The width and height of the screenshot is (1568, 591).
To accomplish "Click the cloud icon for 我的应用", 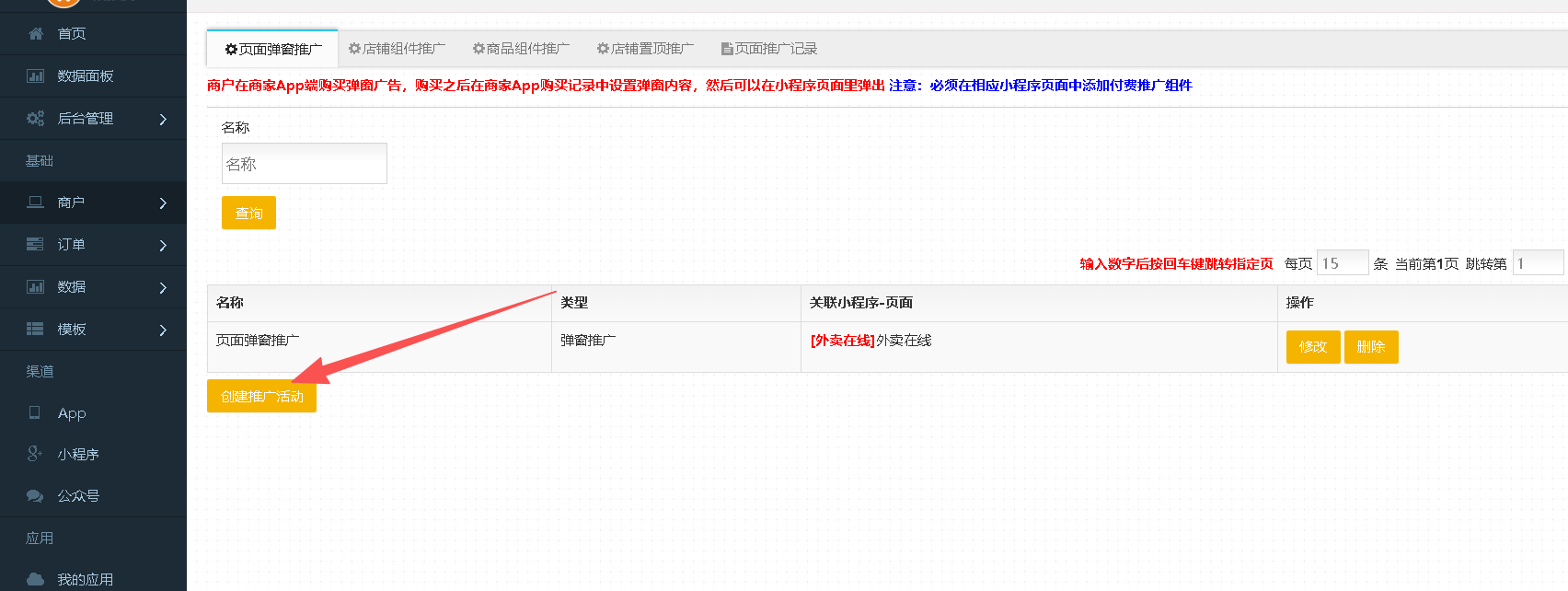I will point(36,579).
